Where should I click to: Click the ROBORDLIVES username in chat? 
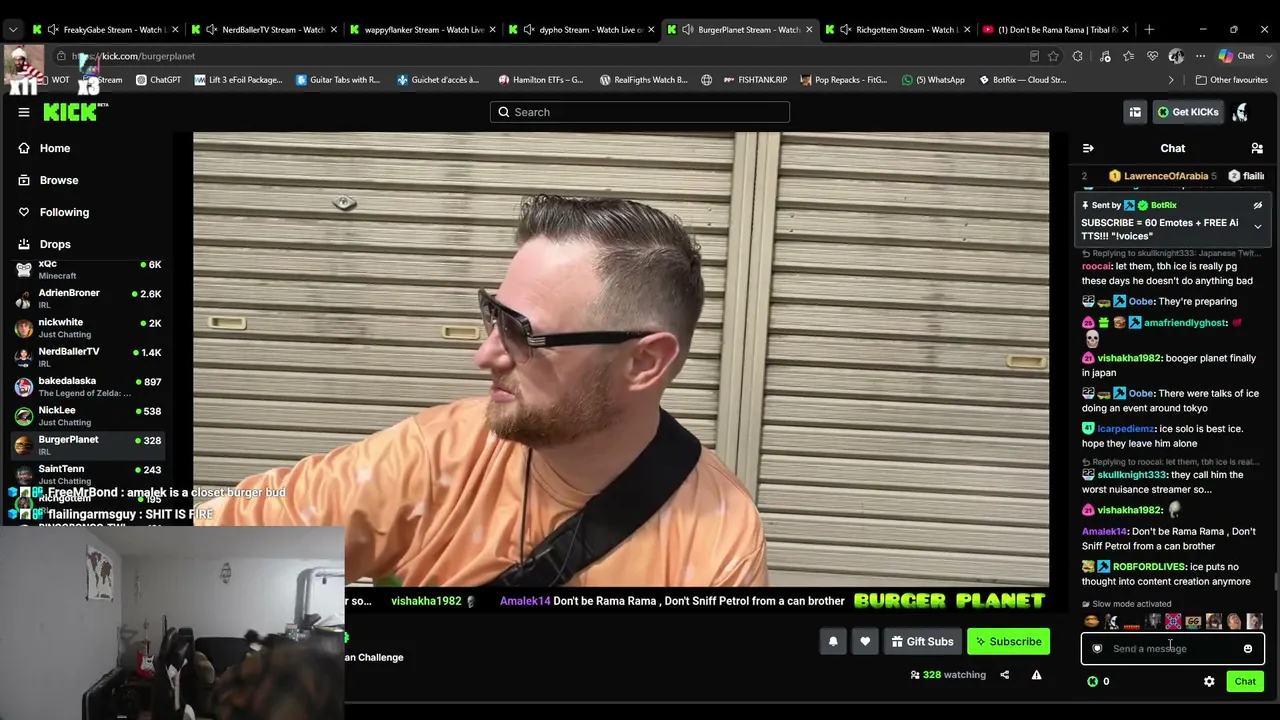pyautogui.click(x=1149, y=567)
